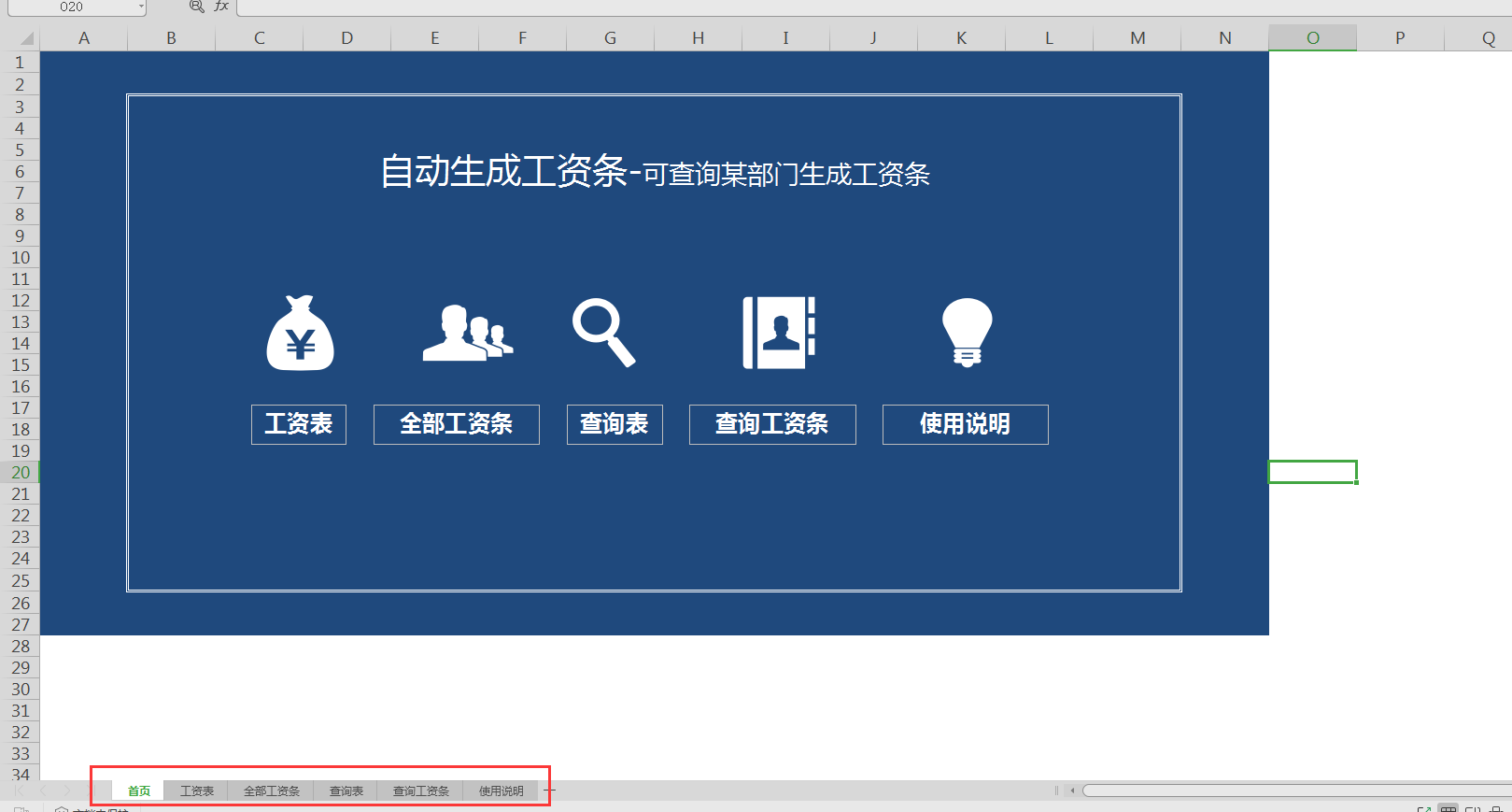The image size is (1512, 812).
Task: Click the money bag icon above 工资表
Action: pyautogui.click(x=300, y=333)
